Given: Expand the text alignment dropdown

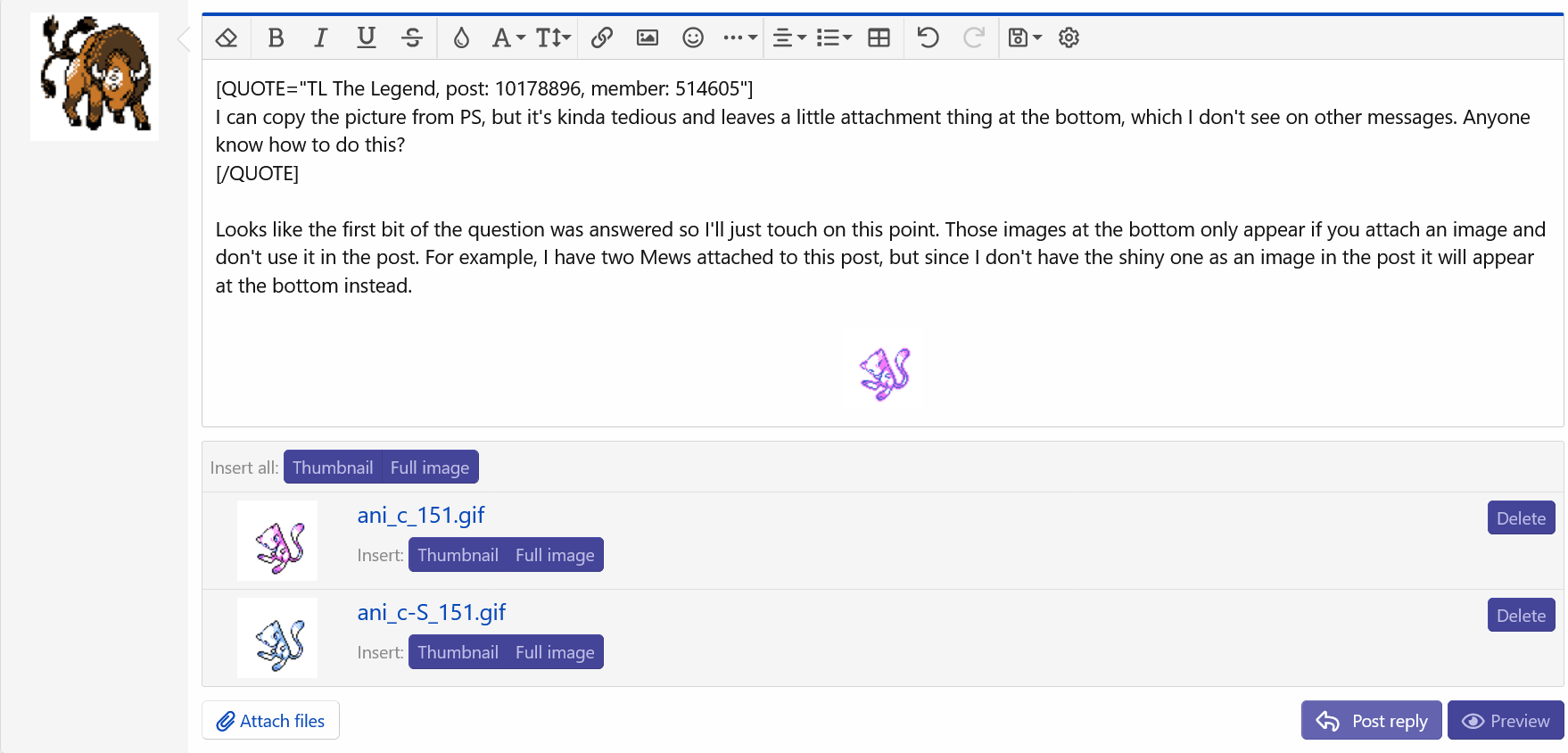Looking at the screenshot, I should point(788,37).
